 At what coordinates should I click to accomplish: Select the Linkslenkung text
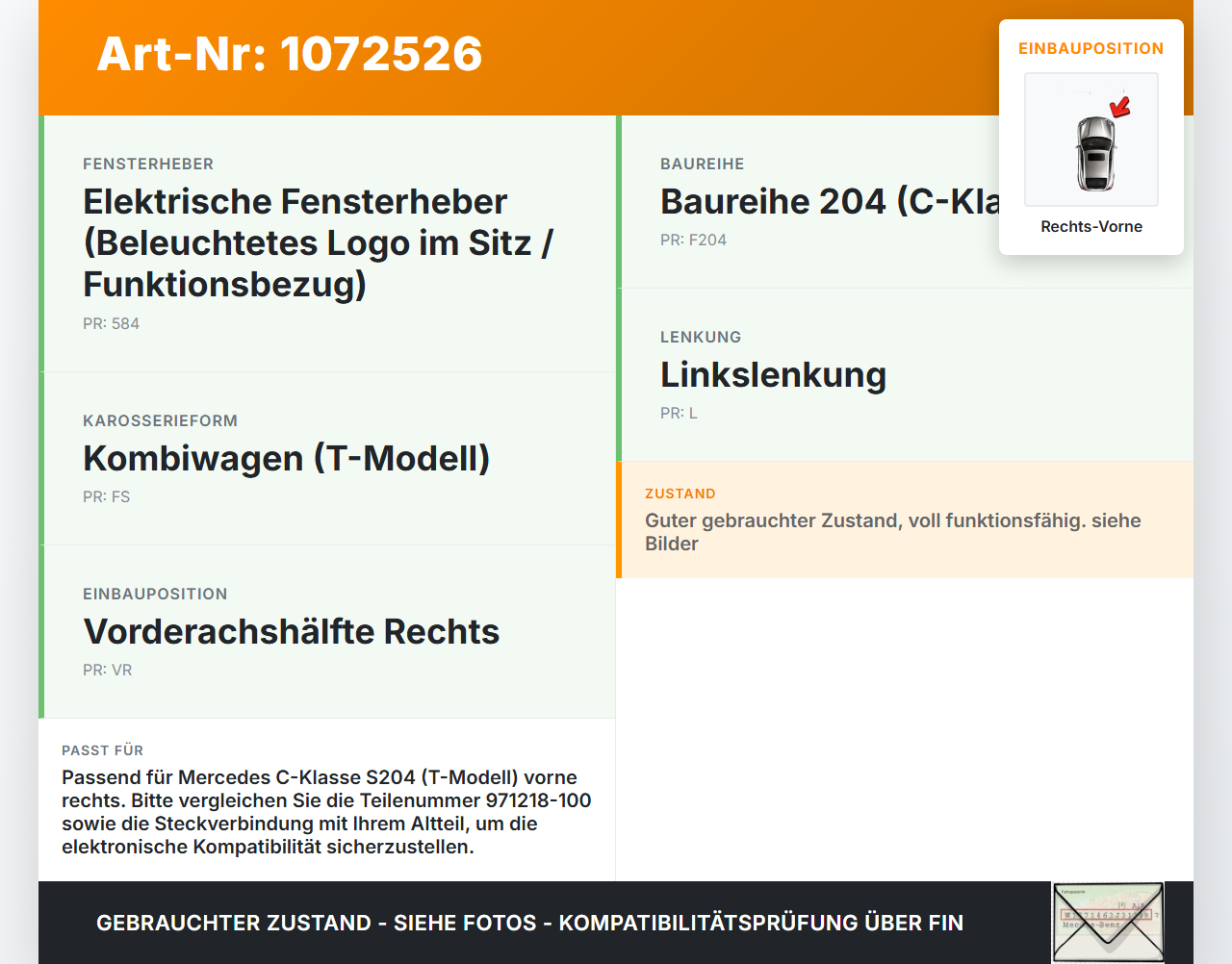[x=773, y=374]
